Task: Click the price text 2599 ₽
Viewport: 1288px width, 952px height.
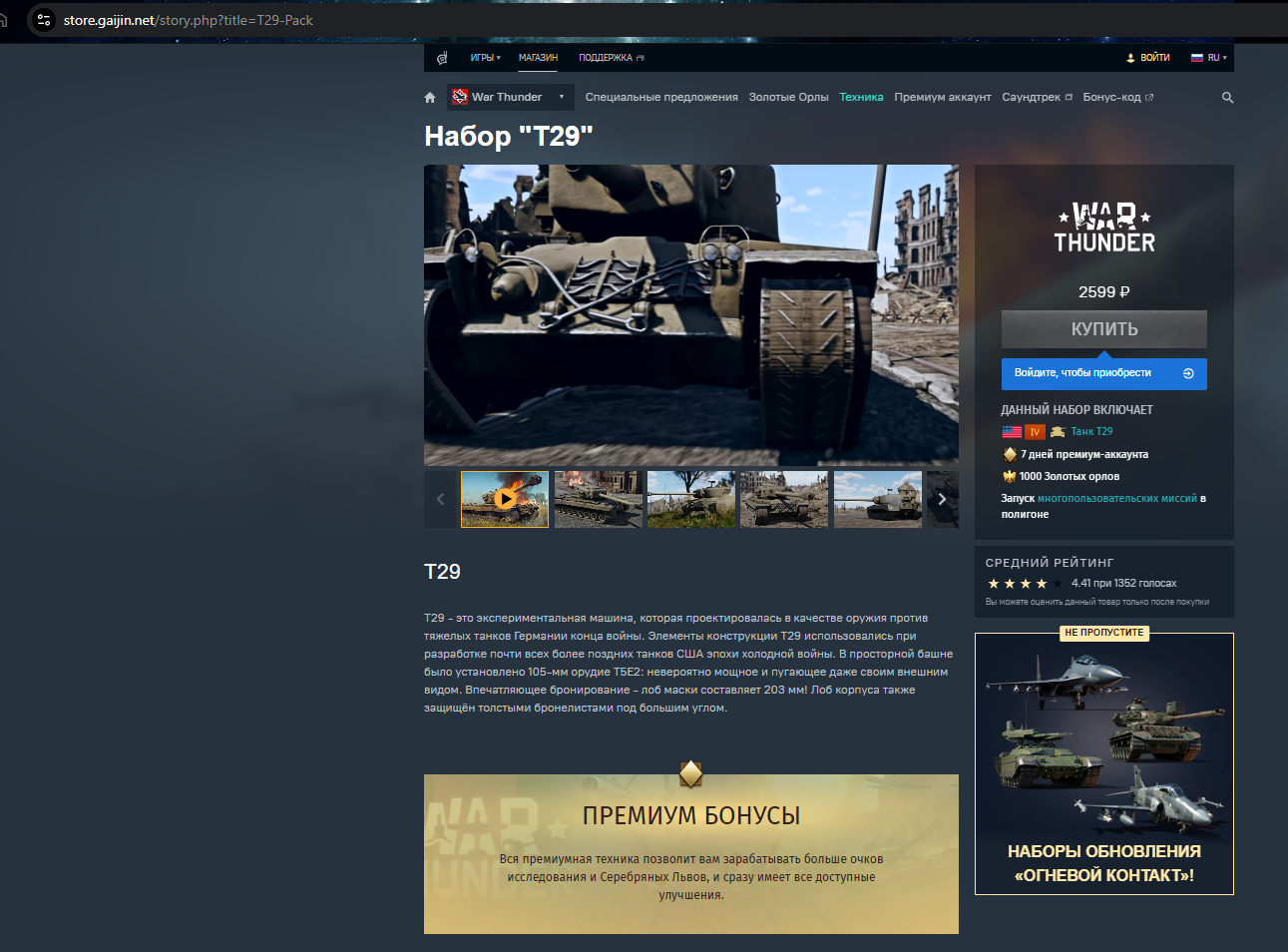Action: pyautogui.click(x=1104, y=292)
